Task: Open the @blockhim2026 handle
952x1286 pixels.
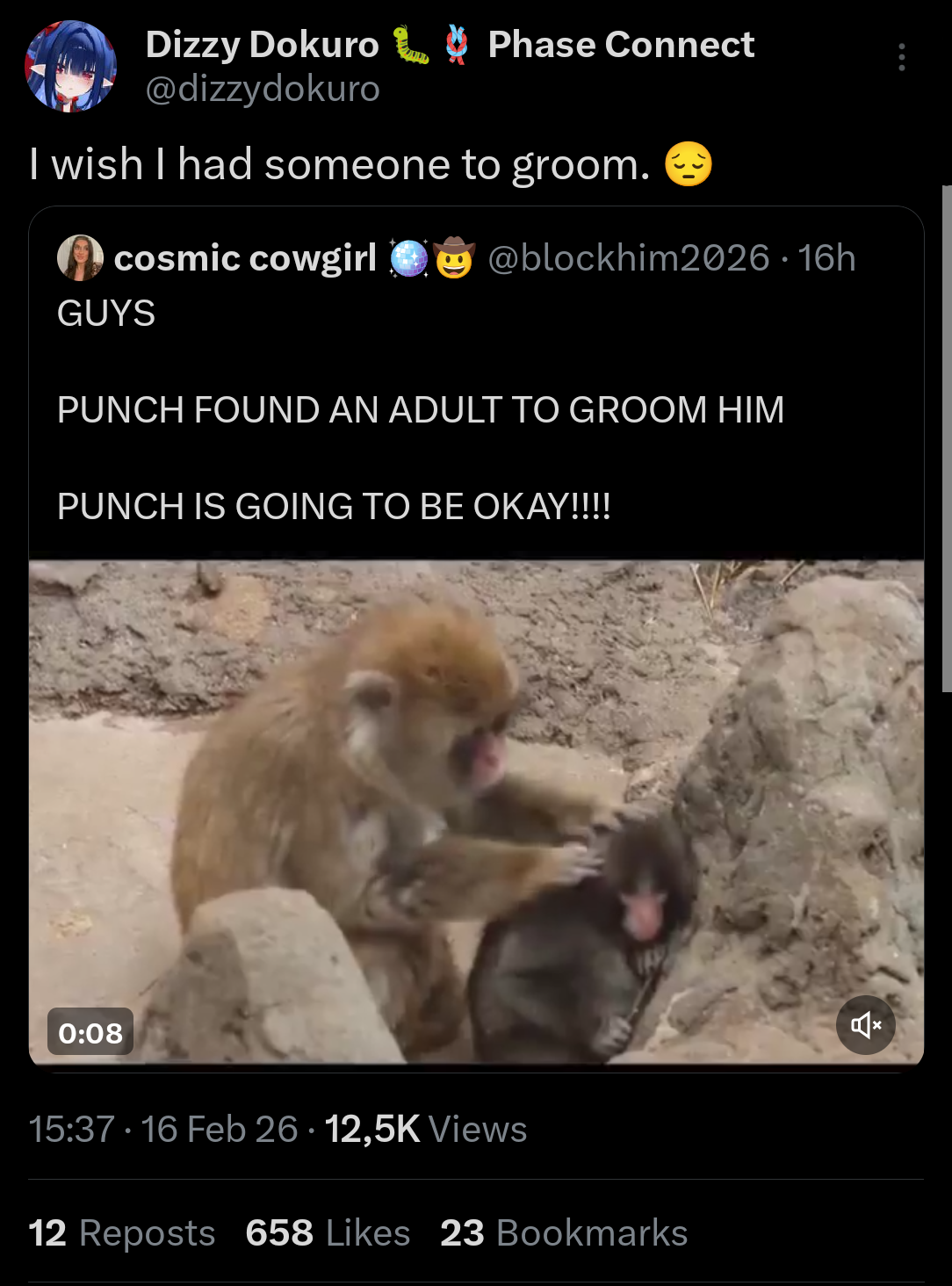Action: pyautogui.click(x=628, y=258)
